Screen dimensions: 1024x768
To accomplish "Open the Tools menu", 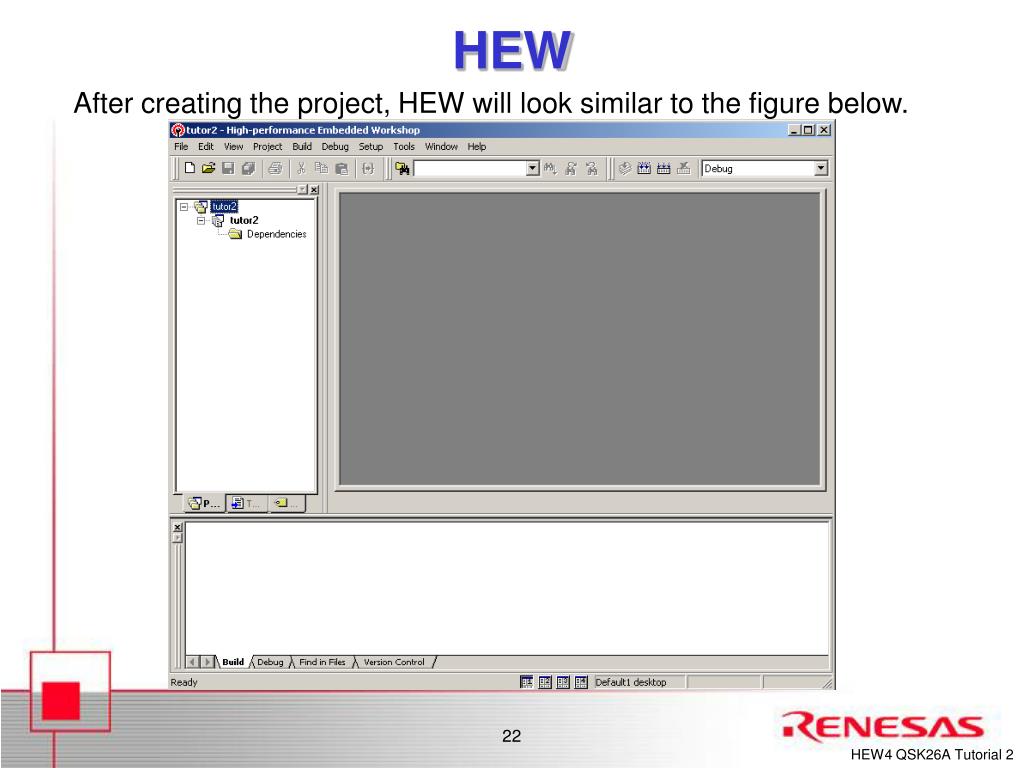I will click(404, 147).
